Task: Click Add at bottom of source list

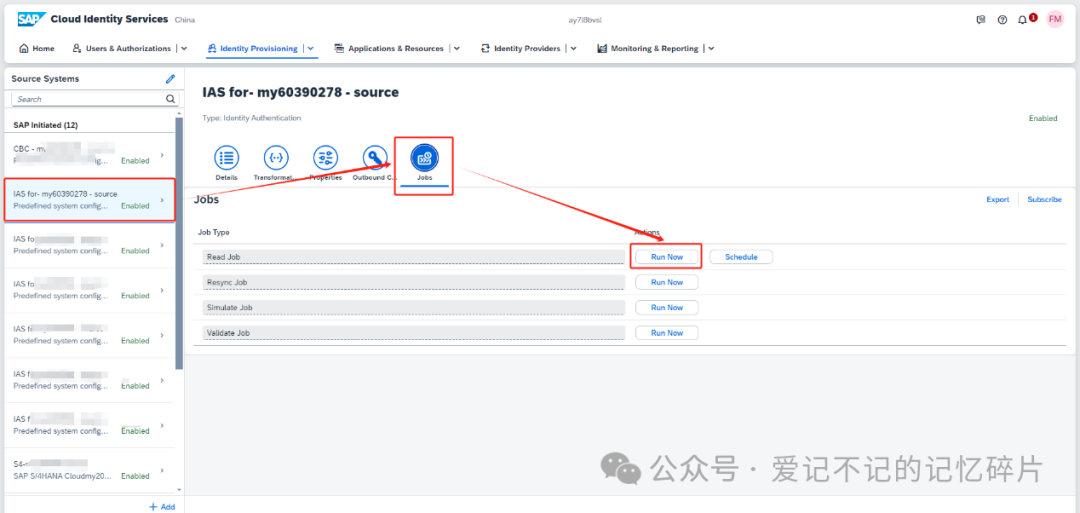Action: (x=162, y=507)
